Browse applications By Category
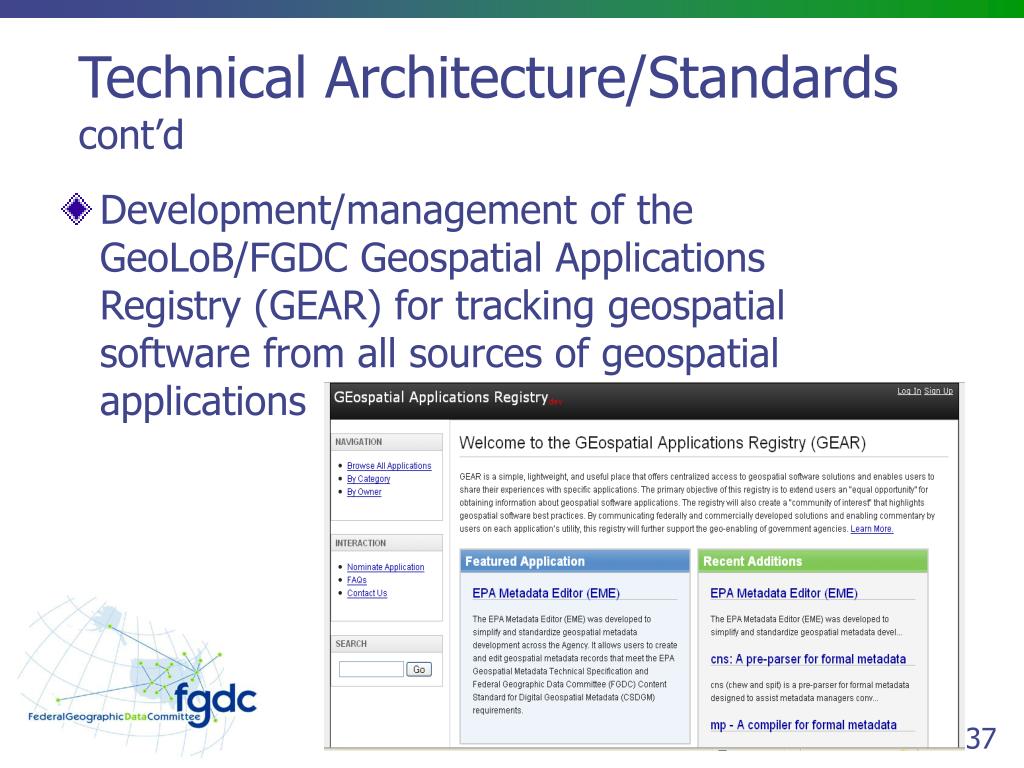The width and height of the screenshot is (1024, 768). [x=368, y=479]
